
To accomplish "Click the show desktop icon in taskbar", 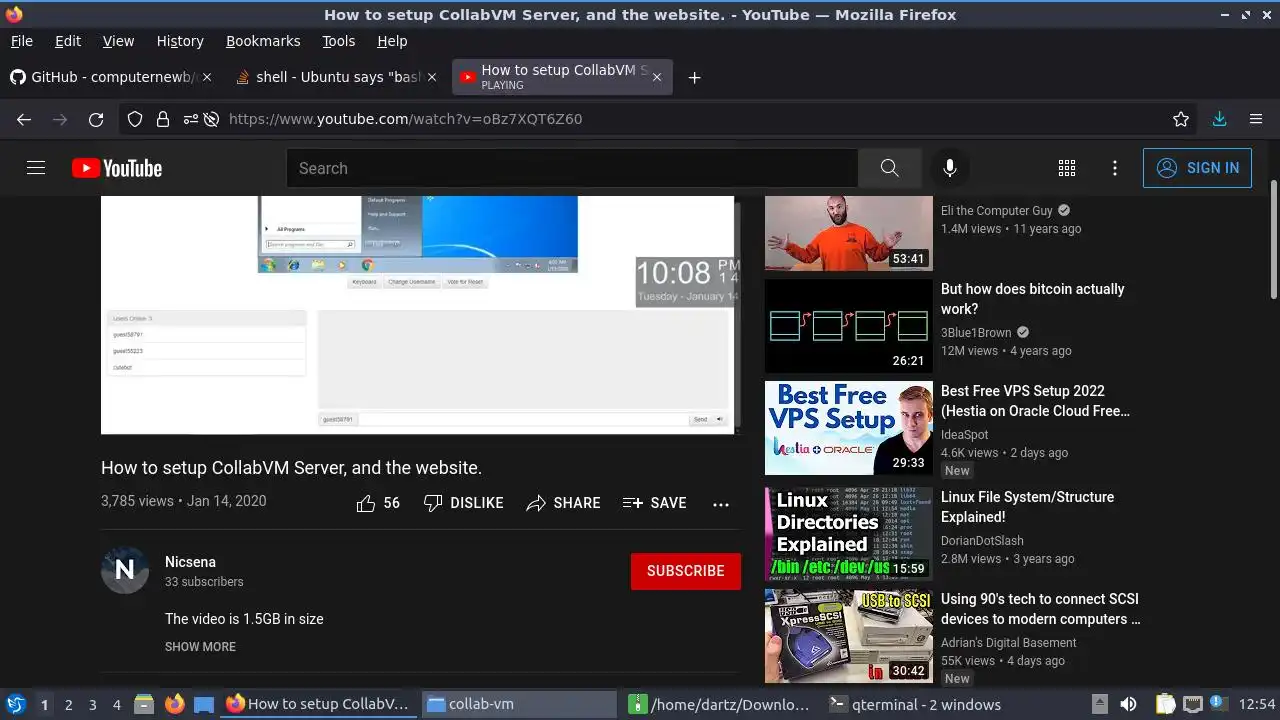I will click(x=204, y=704).
